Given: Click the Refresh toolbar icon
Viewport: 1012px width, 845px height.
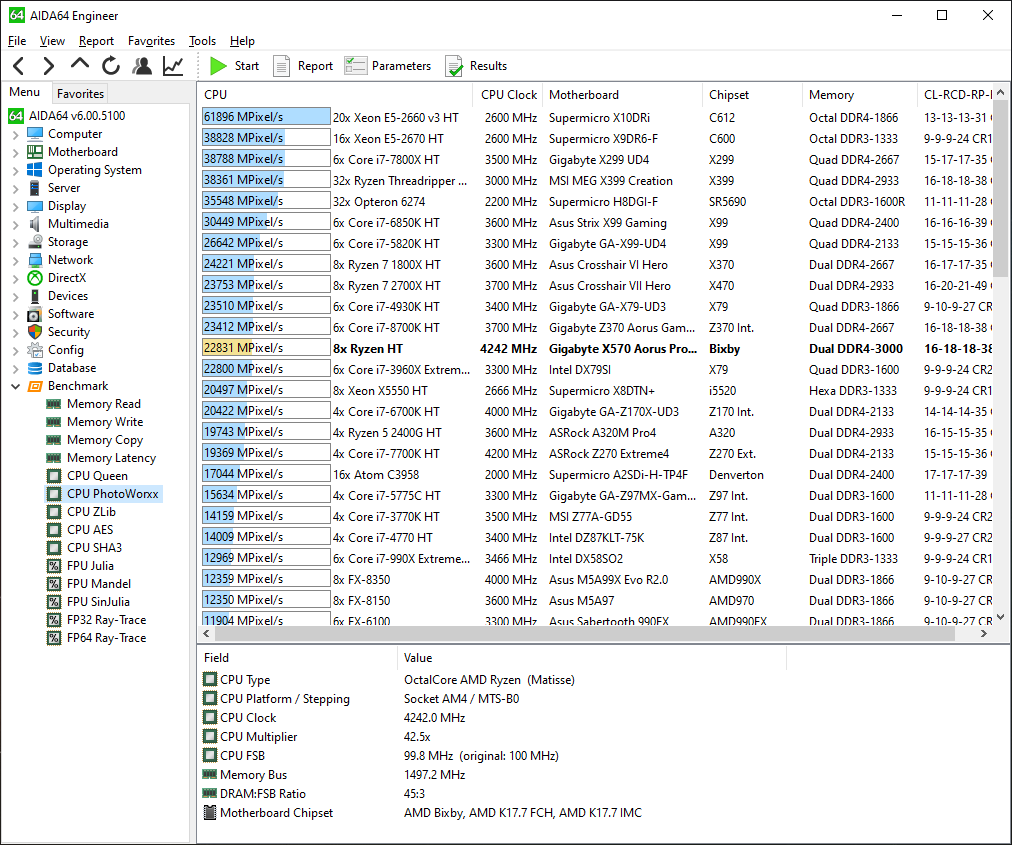Looking at the screenshot, I should [x=111, y=66].
